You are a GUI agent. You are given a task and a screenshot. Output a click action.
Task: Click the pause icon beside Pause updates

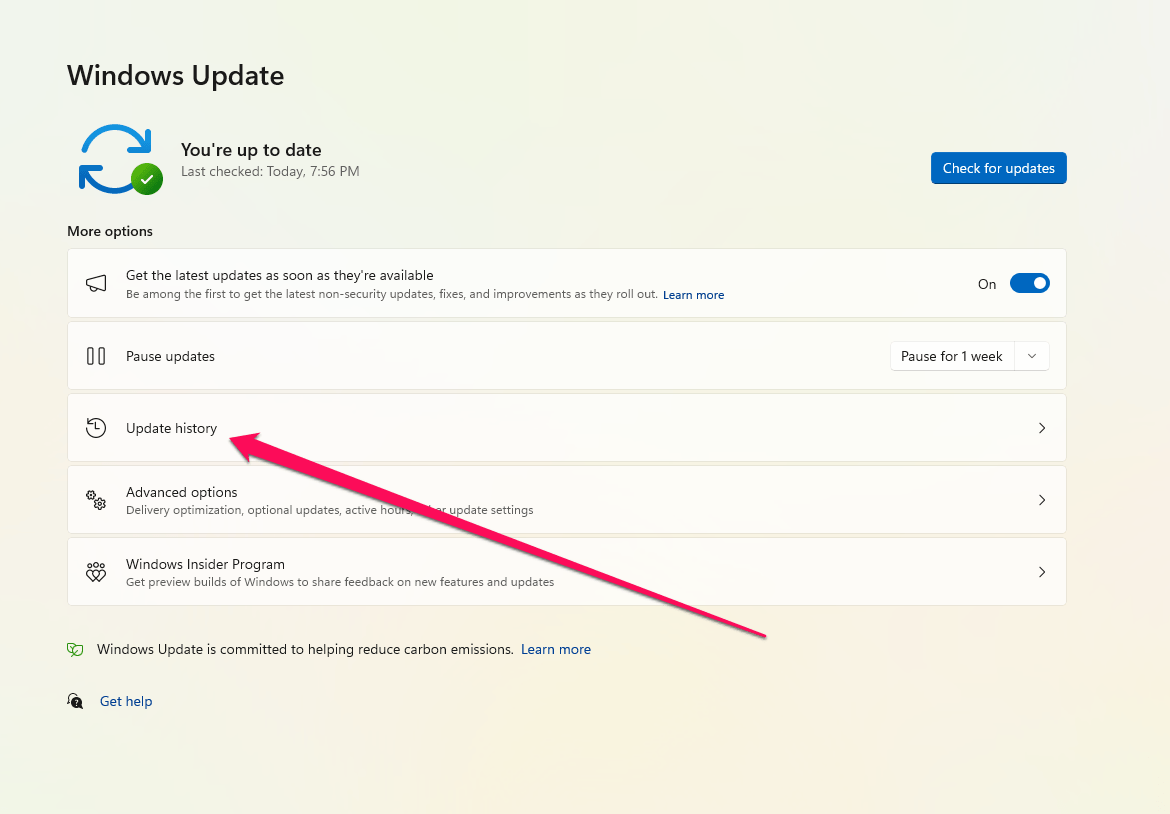[x=96, y=356]
